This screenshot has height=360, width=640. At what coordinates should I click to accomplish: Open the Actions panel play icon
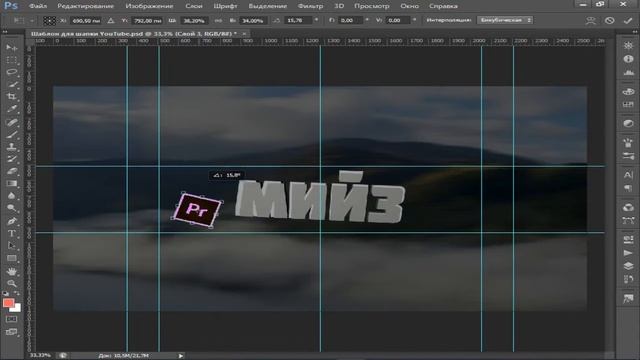(628, 253)
